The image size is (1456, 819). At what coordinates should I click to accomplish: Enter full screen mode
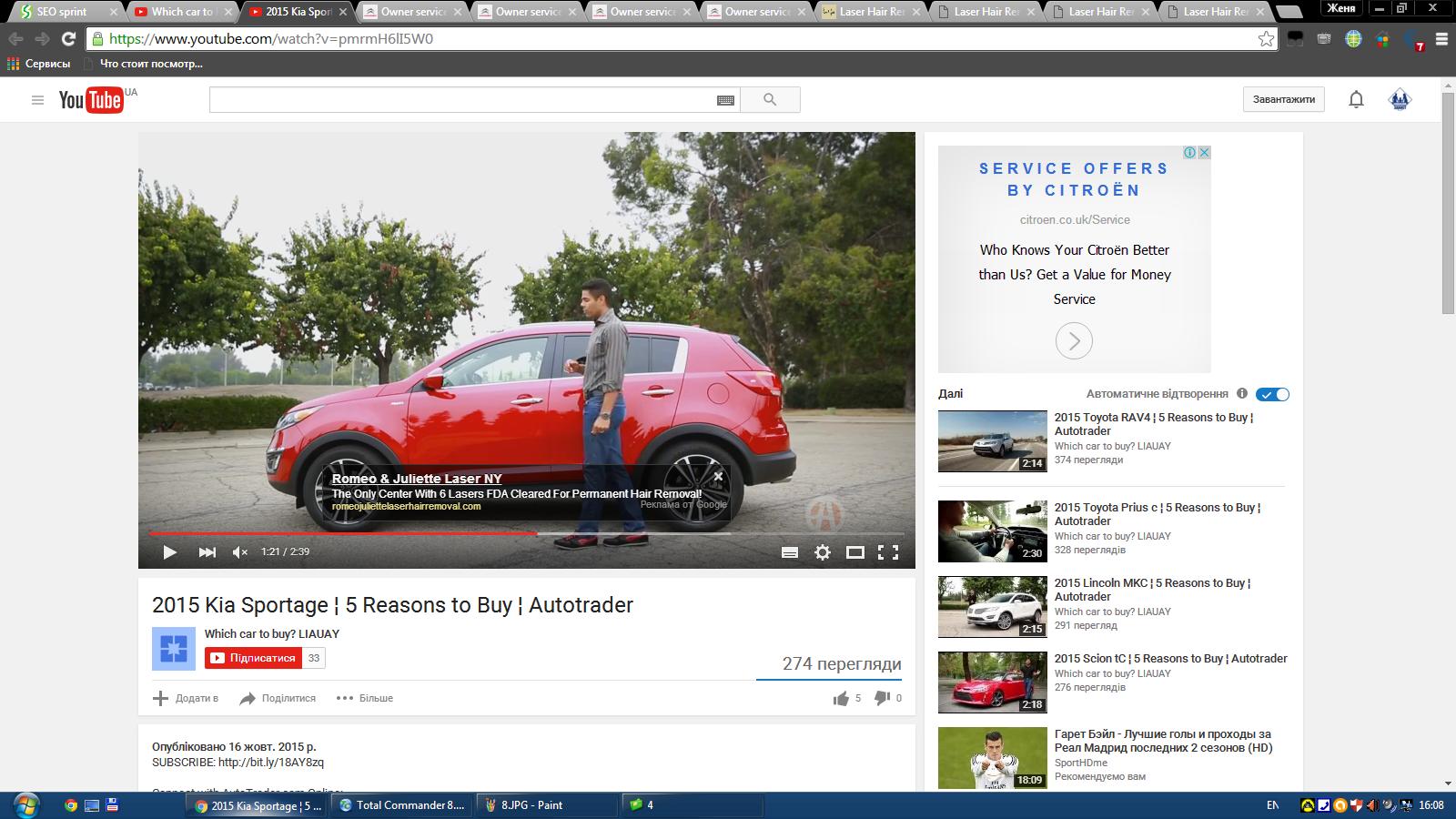click(x=888, y=552)
